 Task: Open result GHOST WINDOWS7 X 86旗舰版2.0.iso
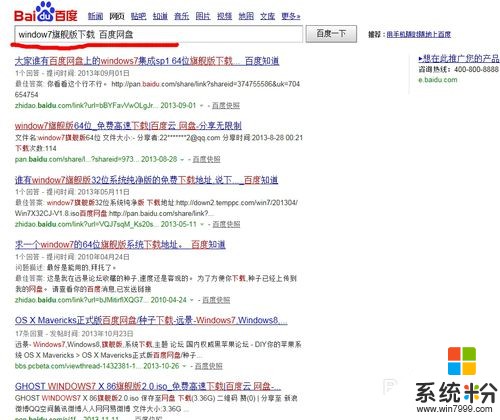tap(148, 386)
